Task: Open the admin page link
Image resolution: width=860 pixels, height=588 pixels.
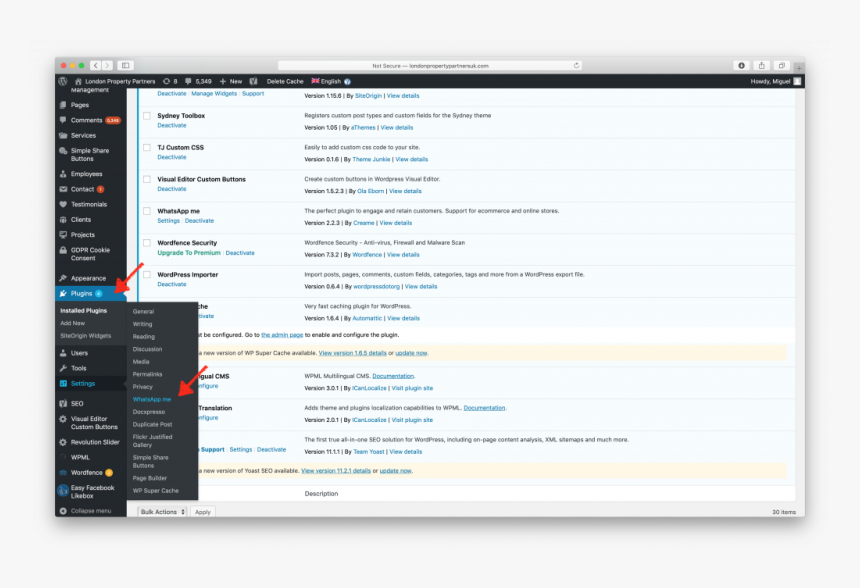Action: (282, 335)
